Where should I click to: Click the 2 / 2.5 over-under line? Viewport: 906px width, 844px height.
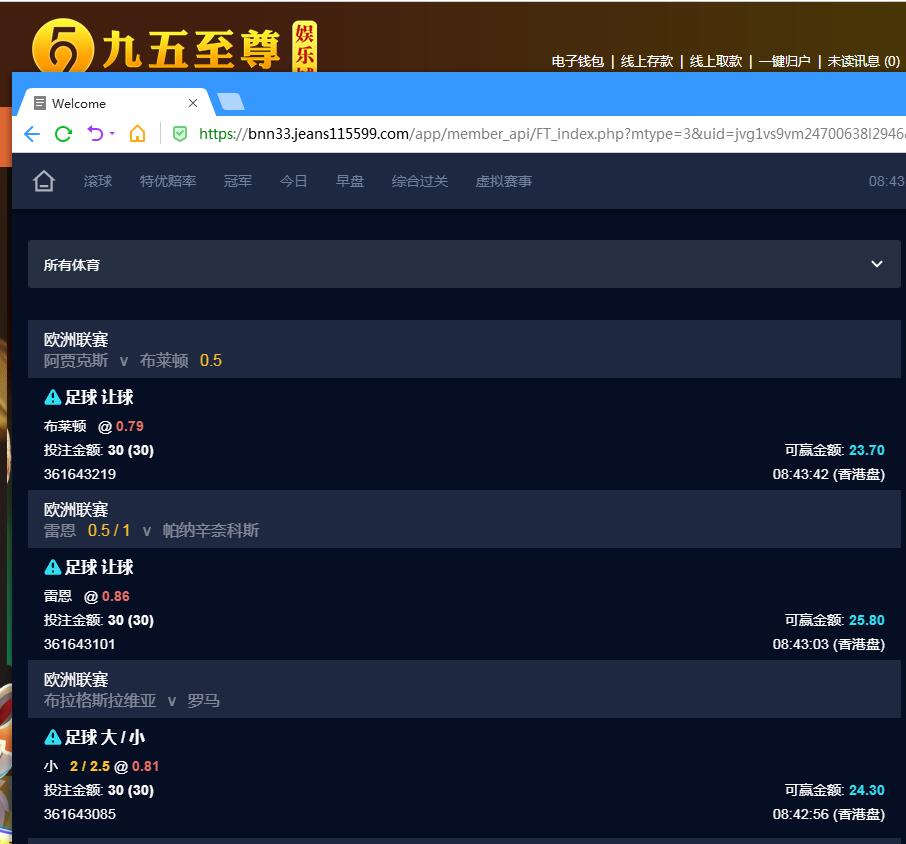click(90, 766)
